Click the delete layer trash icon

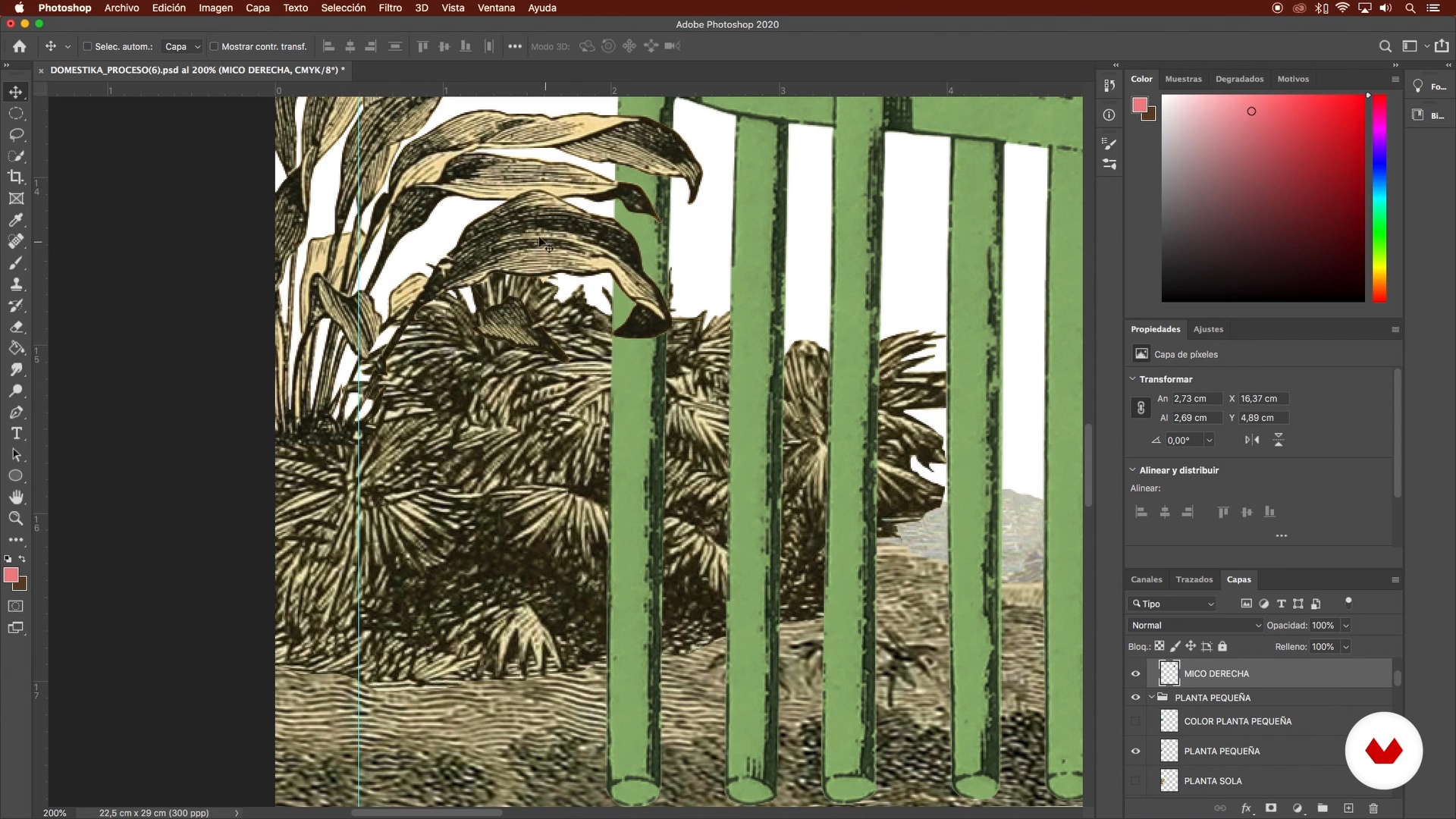1373,808
